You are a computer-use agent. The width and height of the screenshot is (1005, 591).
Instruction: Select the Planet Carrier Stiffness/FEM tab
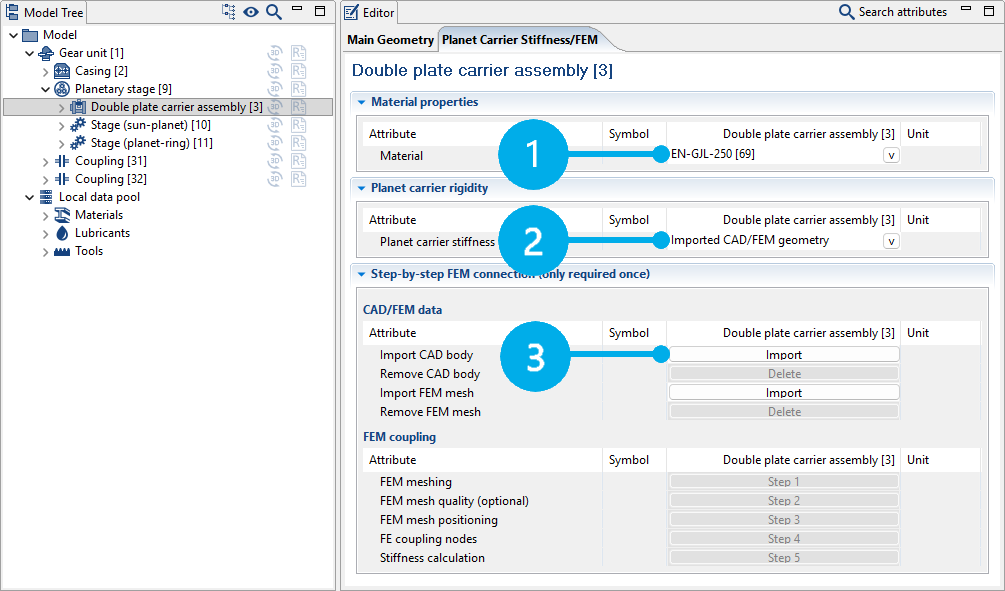tap(520, 40)
